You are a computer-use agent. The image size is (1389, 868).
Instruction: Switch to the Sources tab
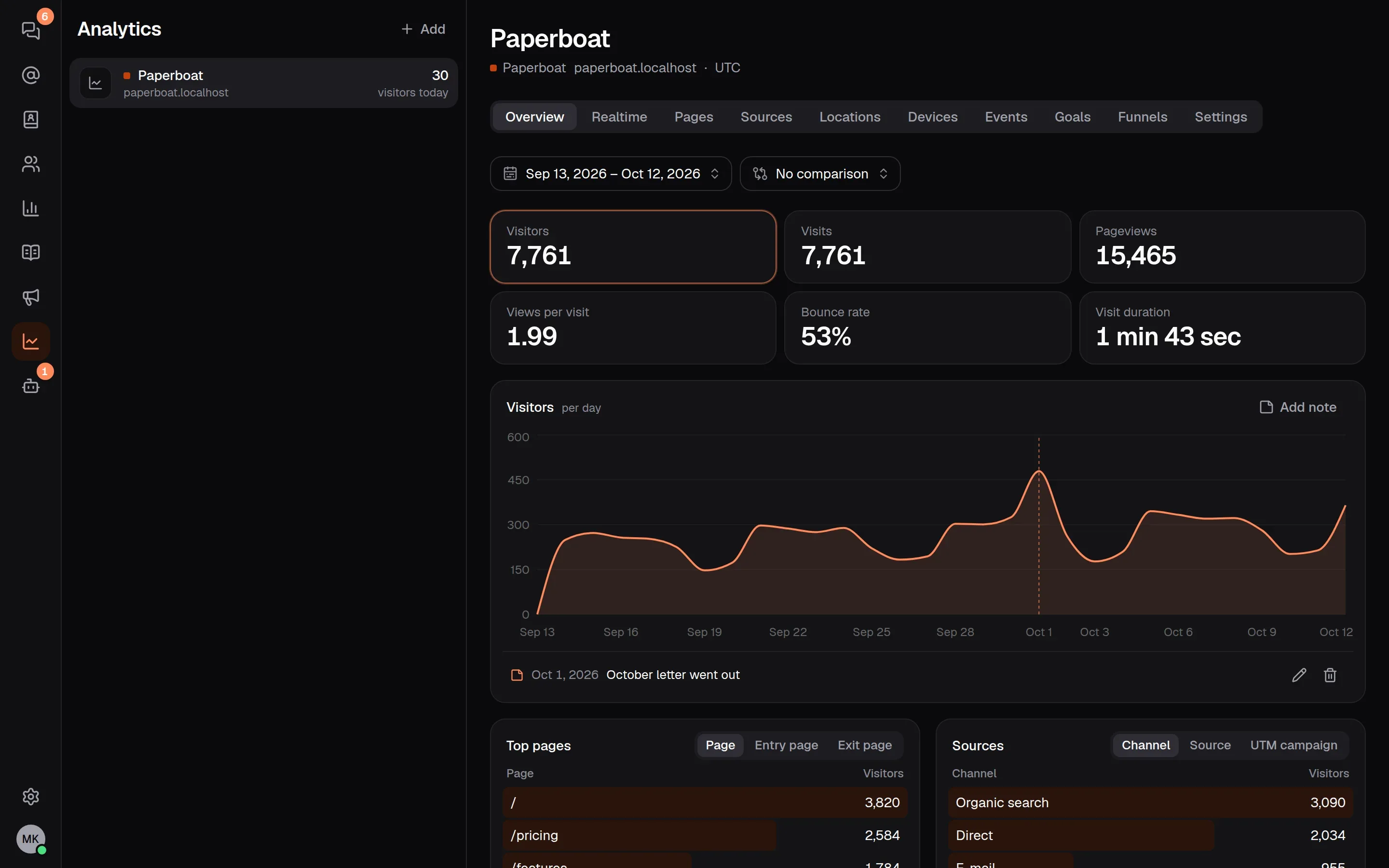[x=766, y=117]
